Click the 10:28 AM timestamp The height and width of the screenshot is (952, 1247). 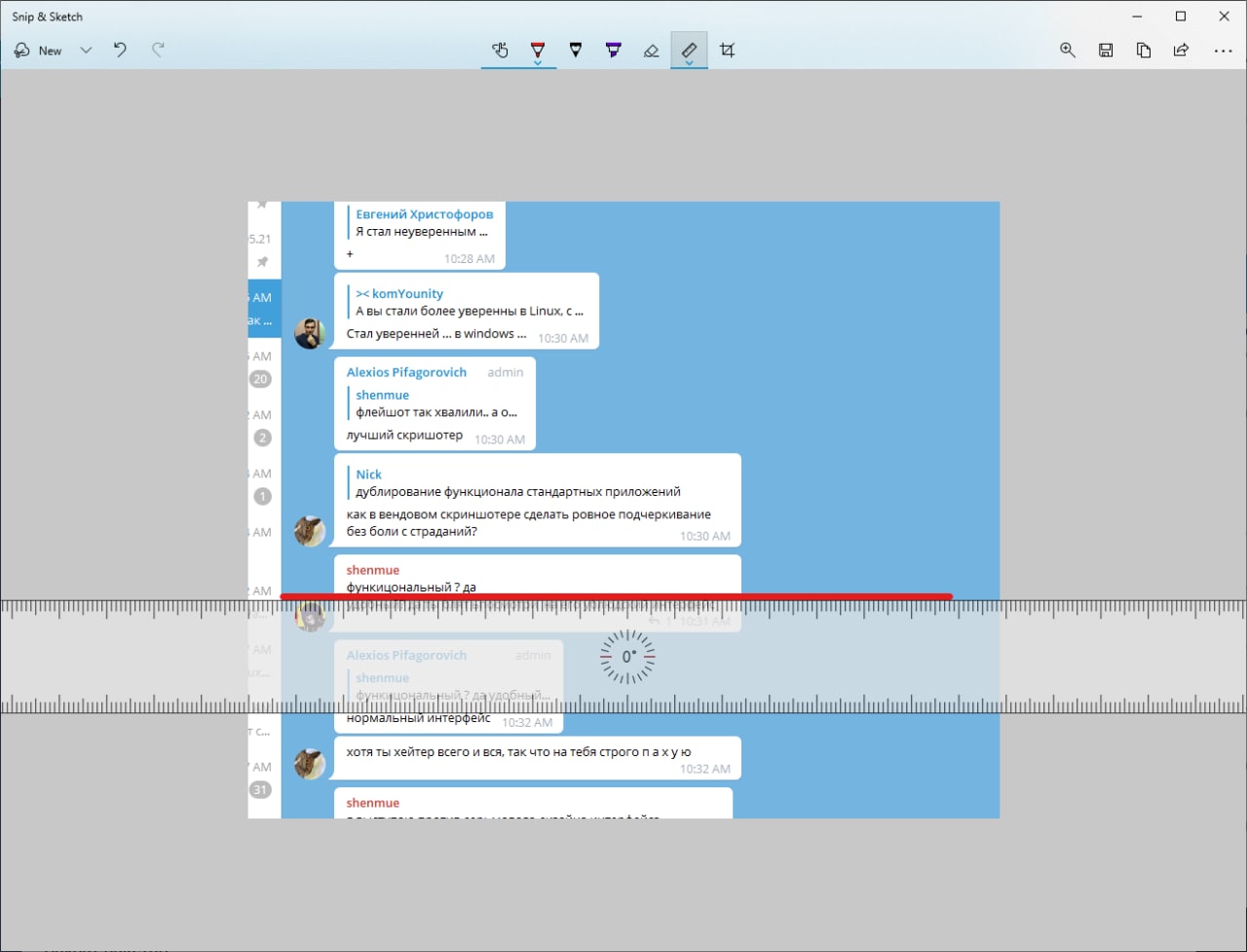(470, 259)
